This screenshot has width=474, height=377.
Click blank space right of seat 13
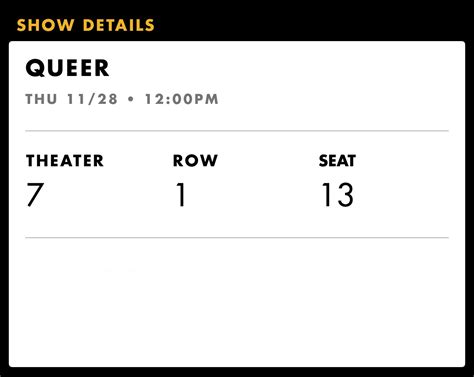pos(407,195)
